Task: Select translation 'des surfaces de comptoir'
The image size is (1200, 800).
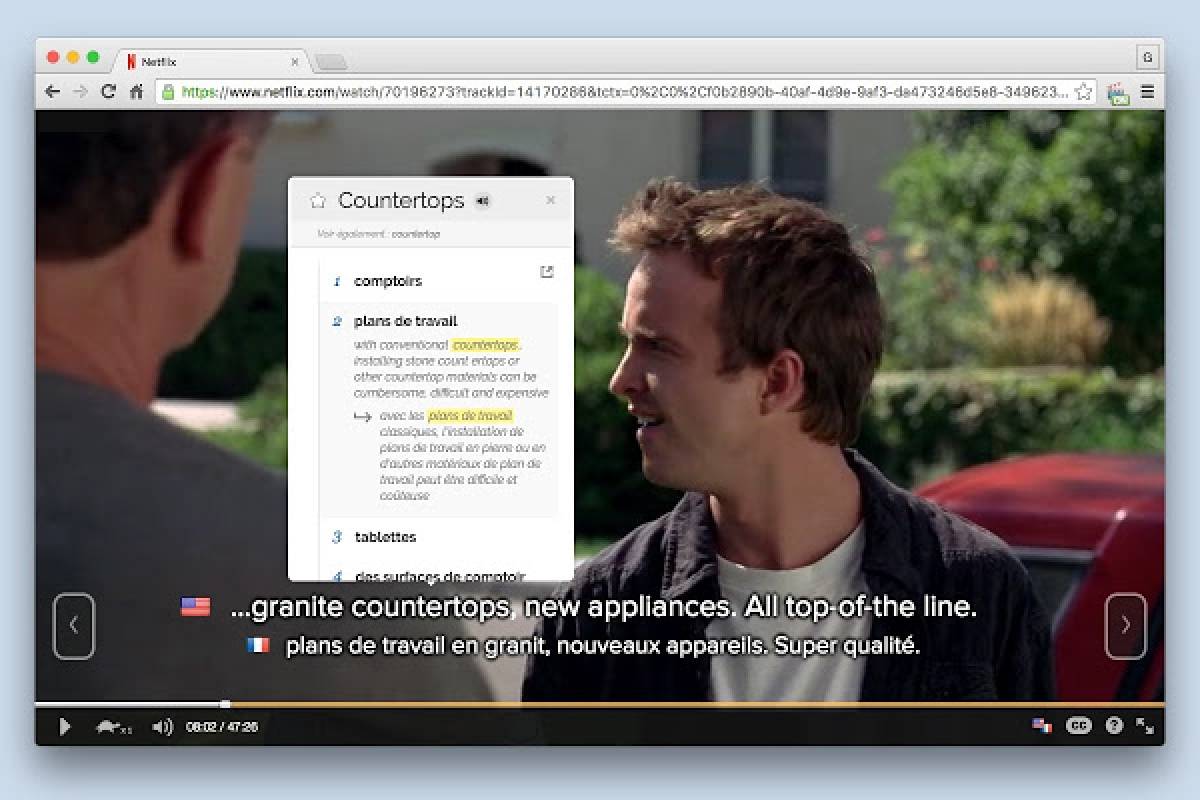Action: tap(440, 576)
